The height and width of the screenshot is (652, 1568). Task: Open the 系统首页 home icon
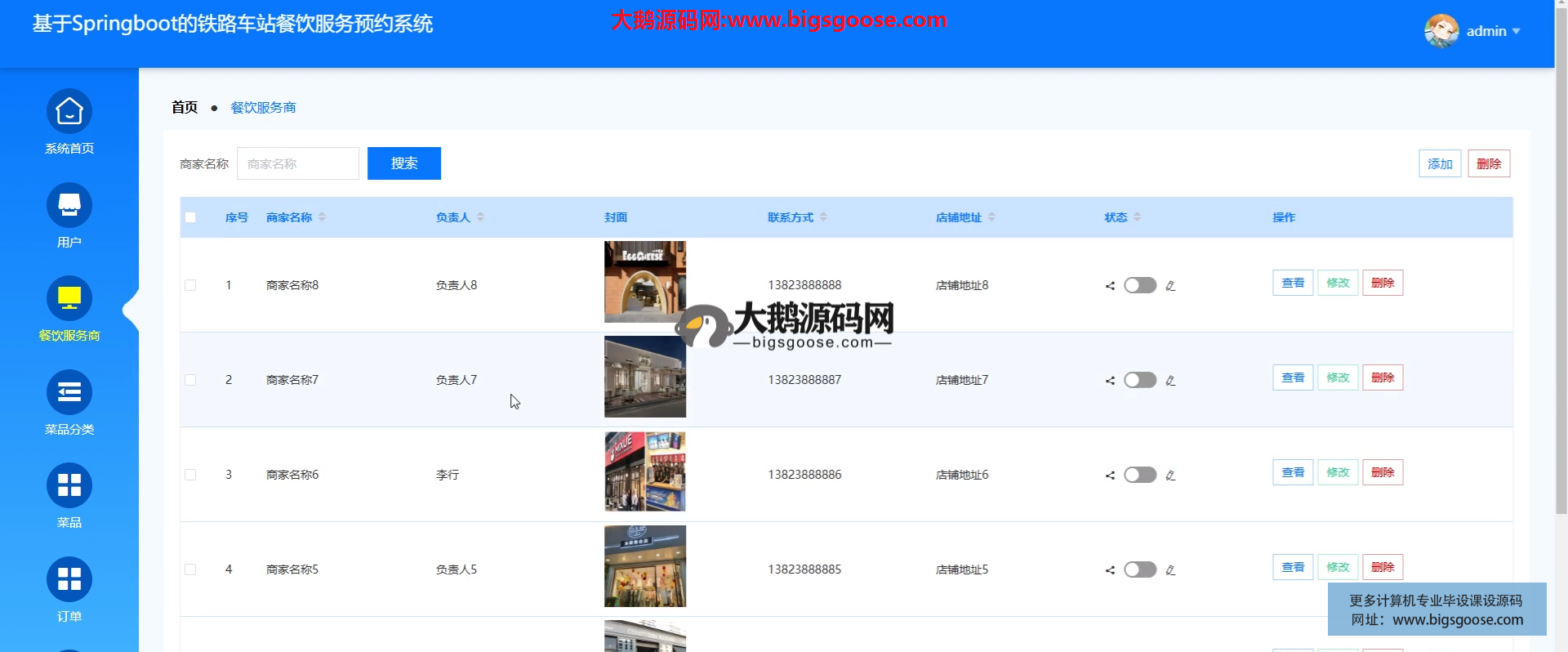pos(69,112)
